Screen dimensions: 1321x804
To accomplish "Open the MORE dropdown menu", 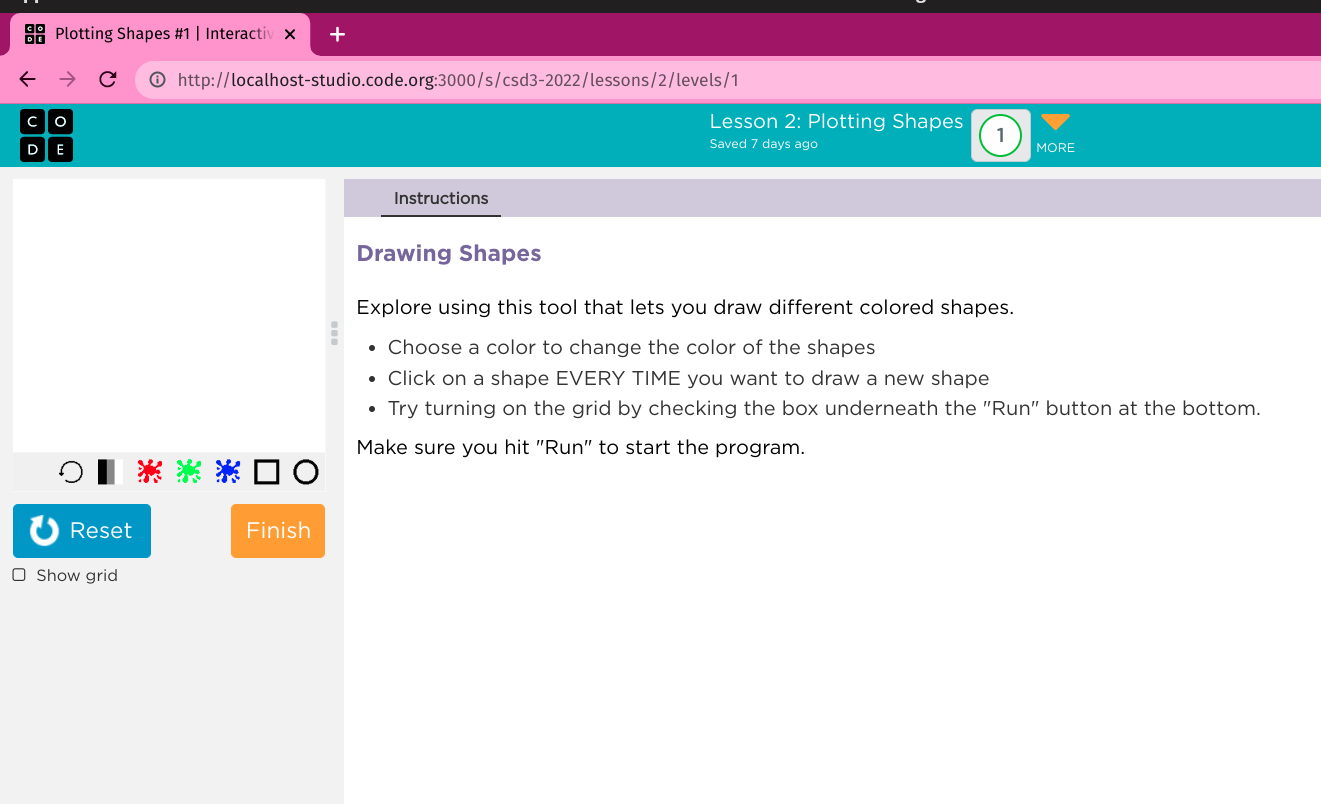I will [1055, 132].
